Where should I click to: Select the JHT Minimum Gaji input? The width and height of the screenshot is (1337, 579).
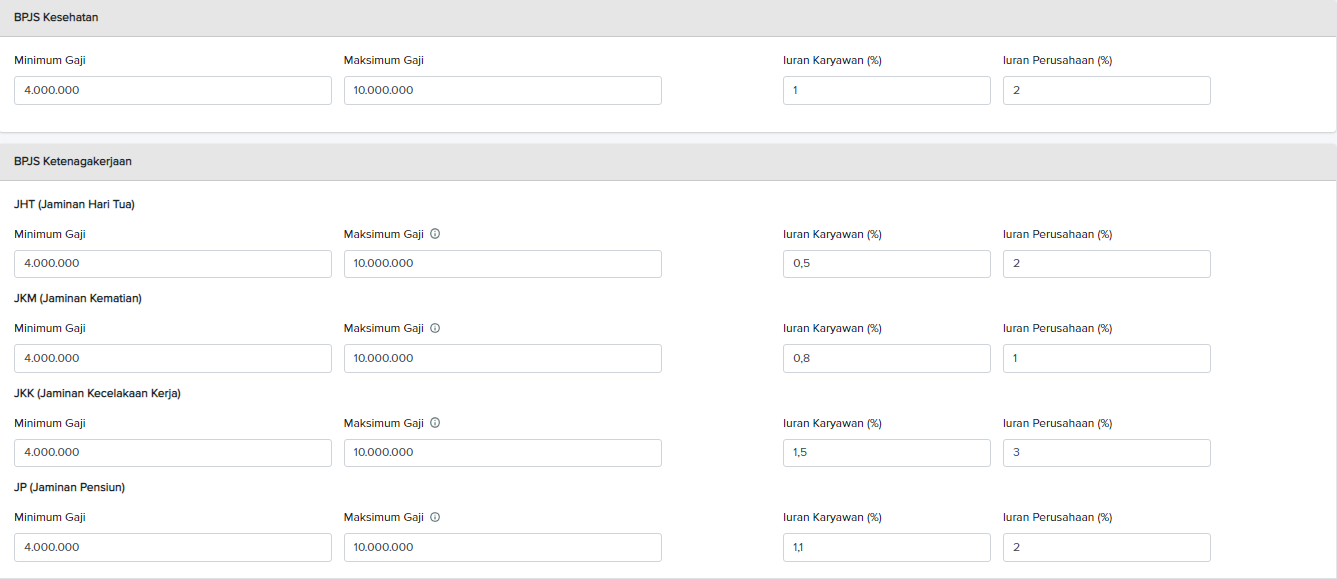tap(172, 264)
